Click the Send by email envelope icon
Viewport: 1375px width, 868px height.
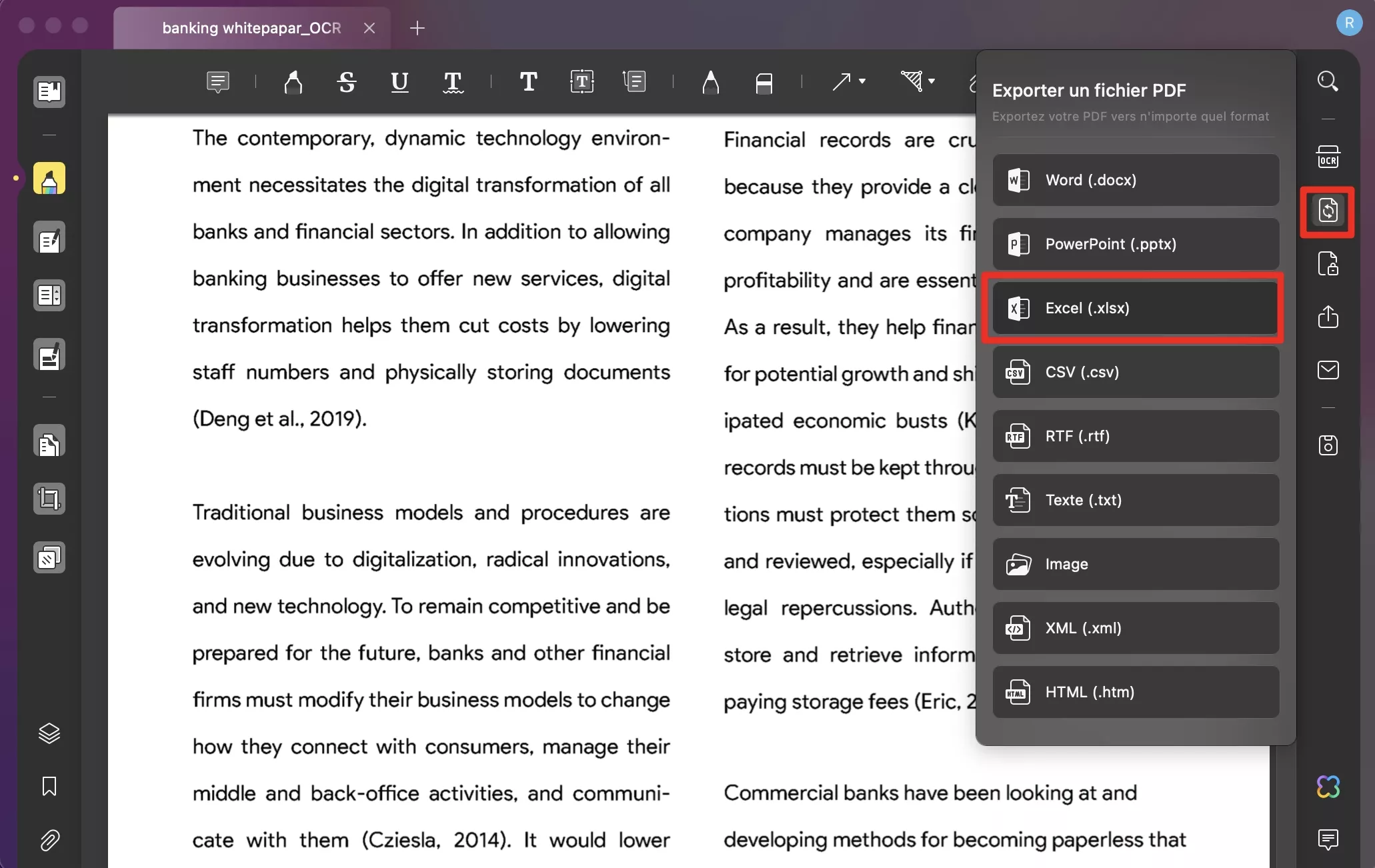pos(1328,370)
